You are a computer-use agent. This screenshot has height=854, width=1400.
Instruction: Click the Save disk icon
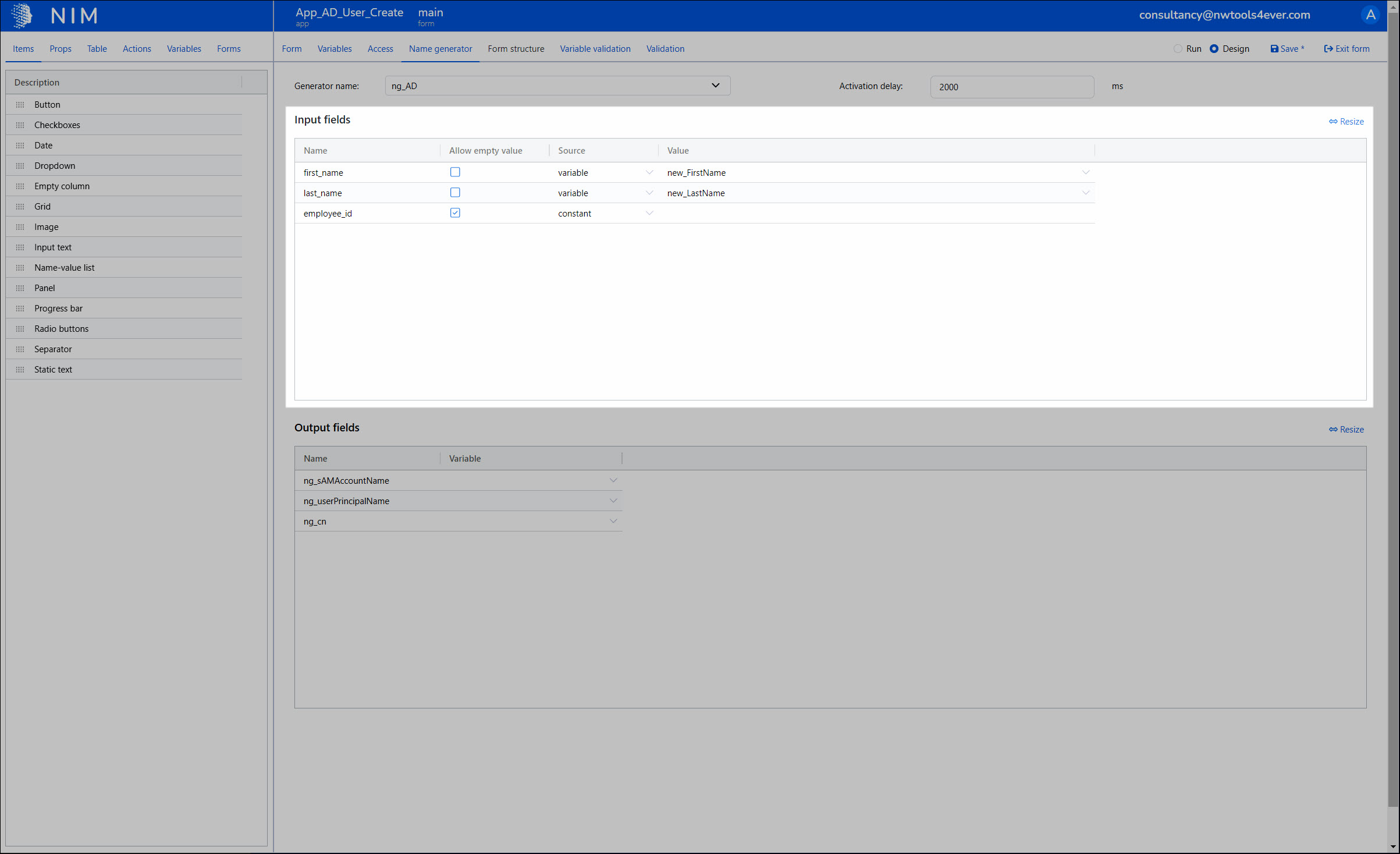[x=1274, y=49]
